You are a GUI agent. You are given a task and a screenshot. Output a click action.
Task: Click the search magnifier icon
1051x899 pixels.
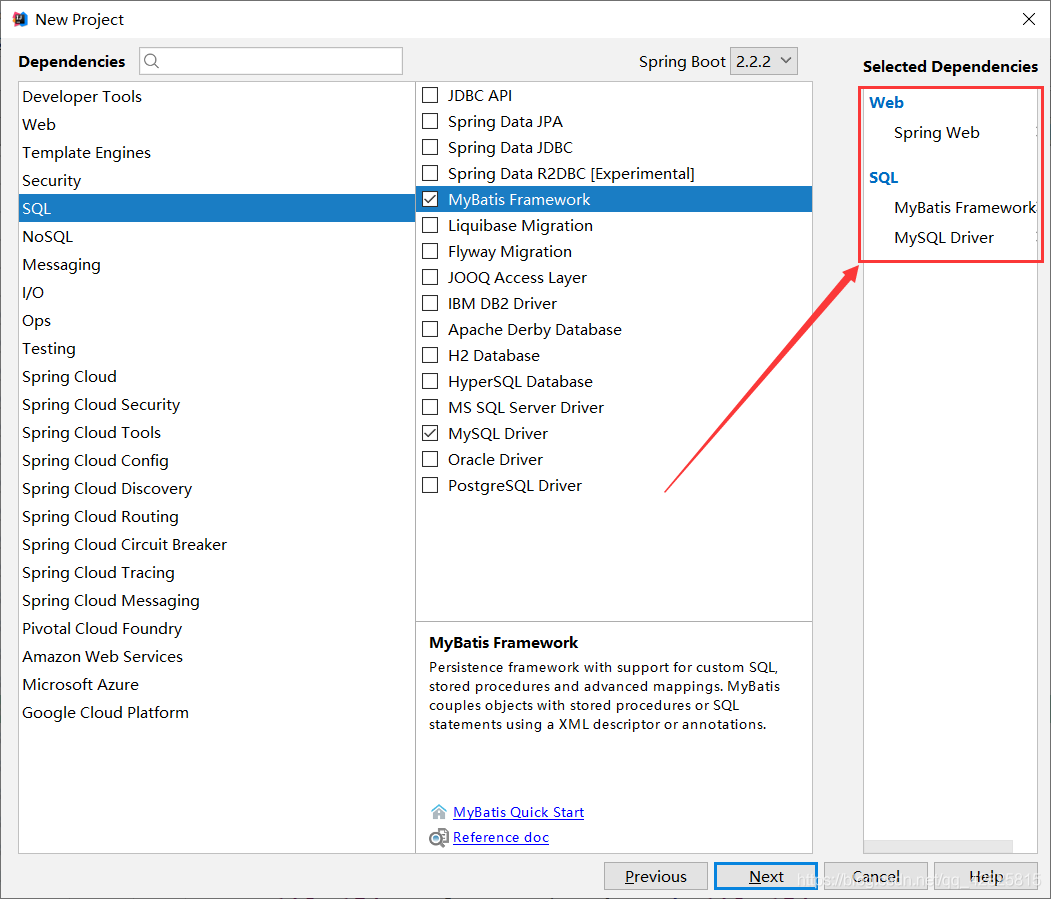152,61
